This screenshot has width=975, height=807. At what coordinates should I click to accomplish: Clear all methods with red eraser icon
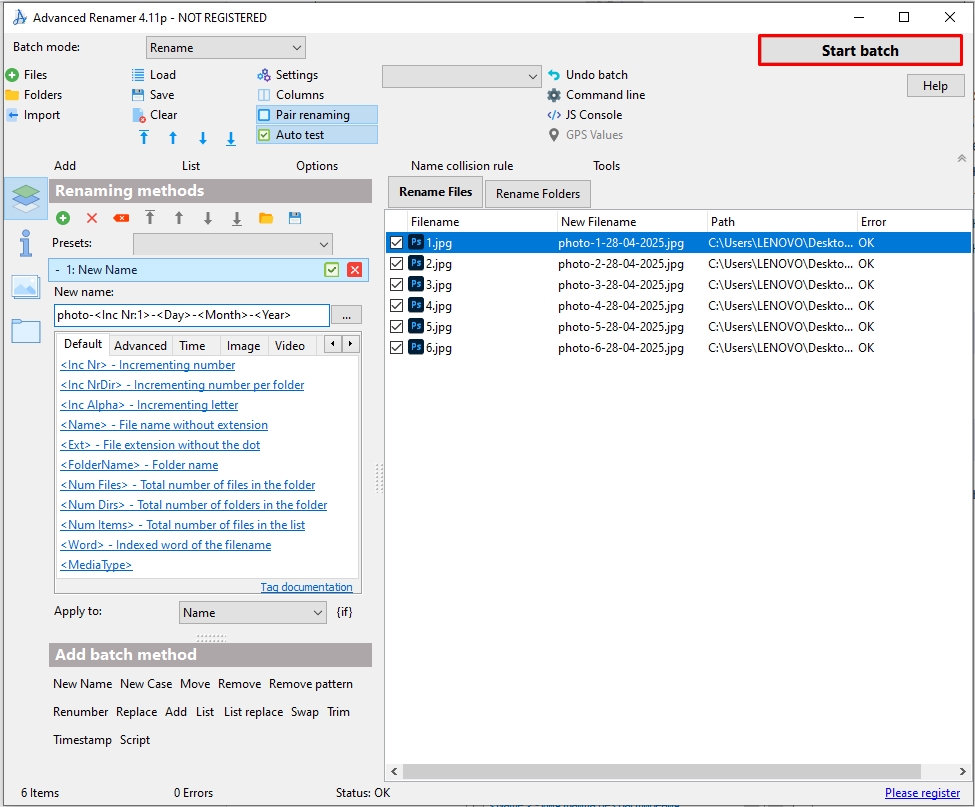click(121, 218)
